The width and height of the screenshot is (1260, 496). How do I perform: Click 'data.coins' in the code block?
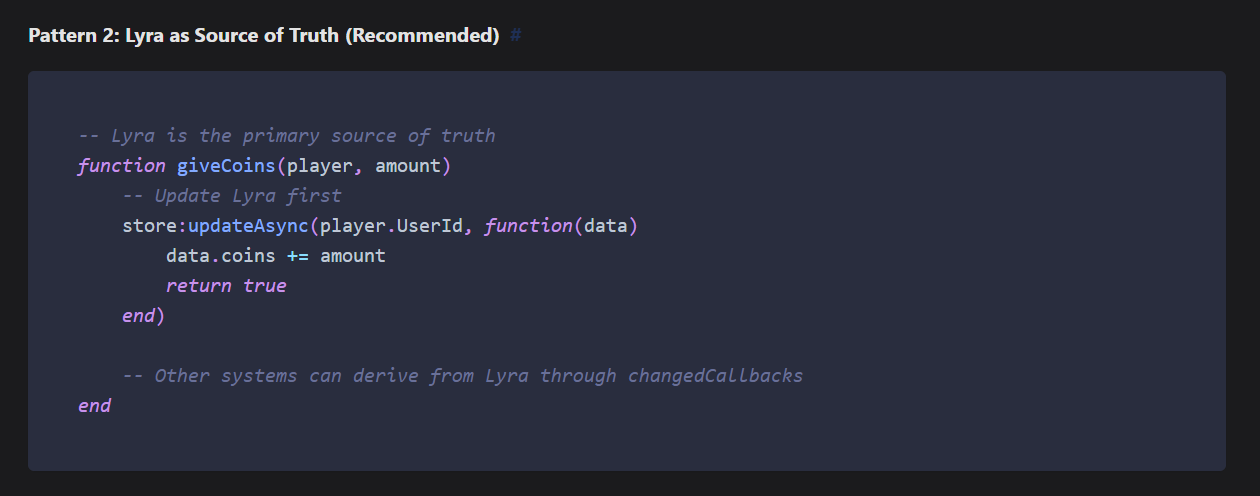point(220,256)
